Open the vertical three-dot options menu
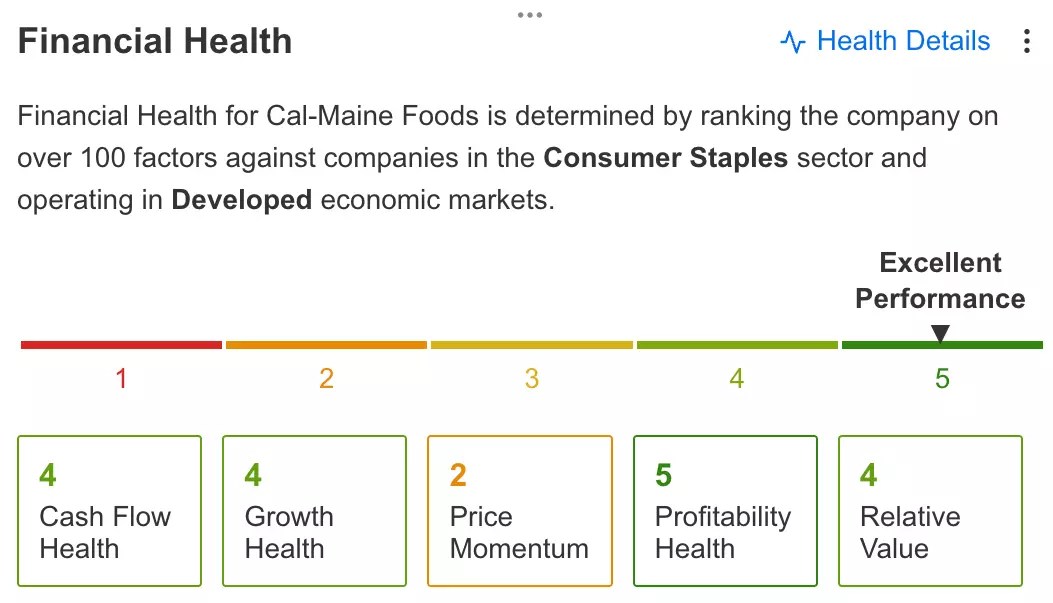Screen dimensions: 1053x603 tap(1027, 41)
